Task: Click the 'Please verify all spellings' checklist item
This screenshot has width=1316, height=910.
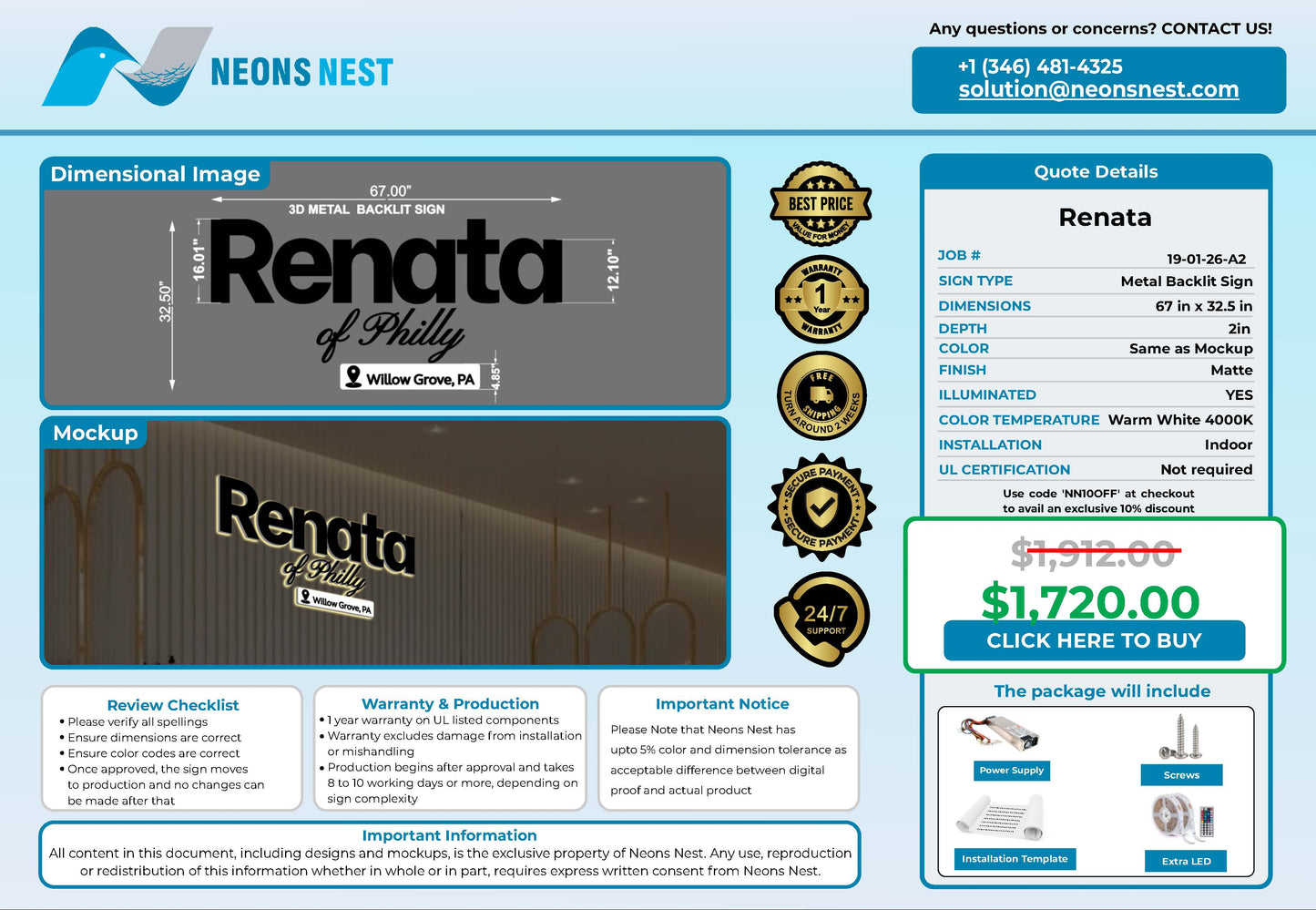Action: (138, 721)
